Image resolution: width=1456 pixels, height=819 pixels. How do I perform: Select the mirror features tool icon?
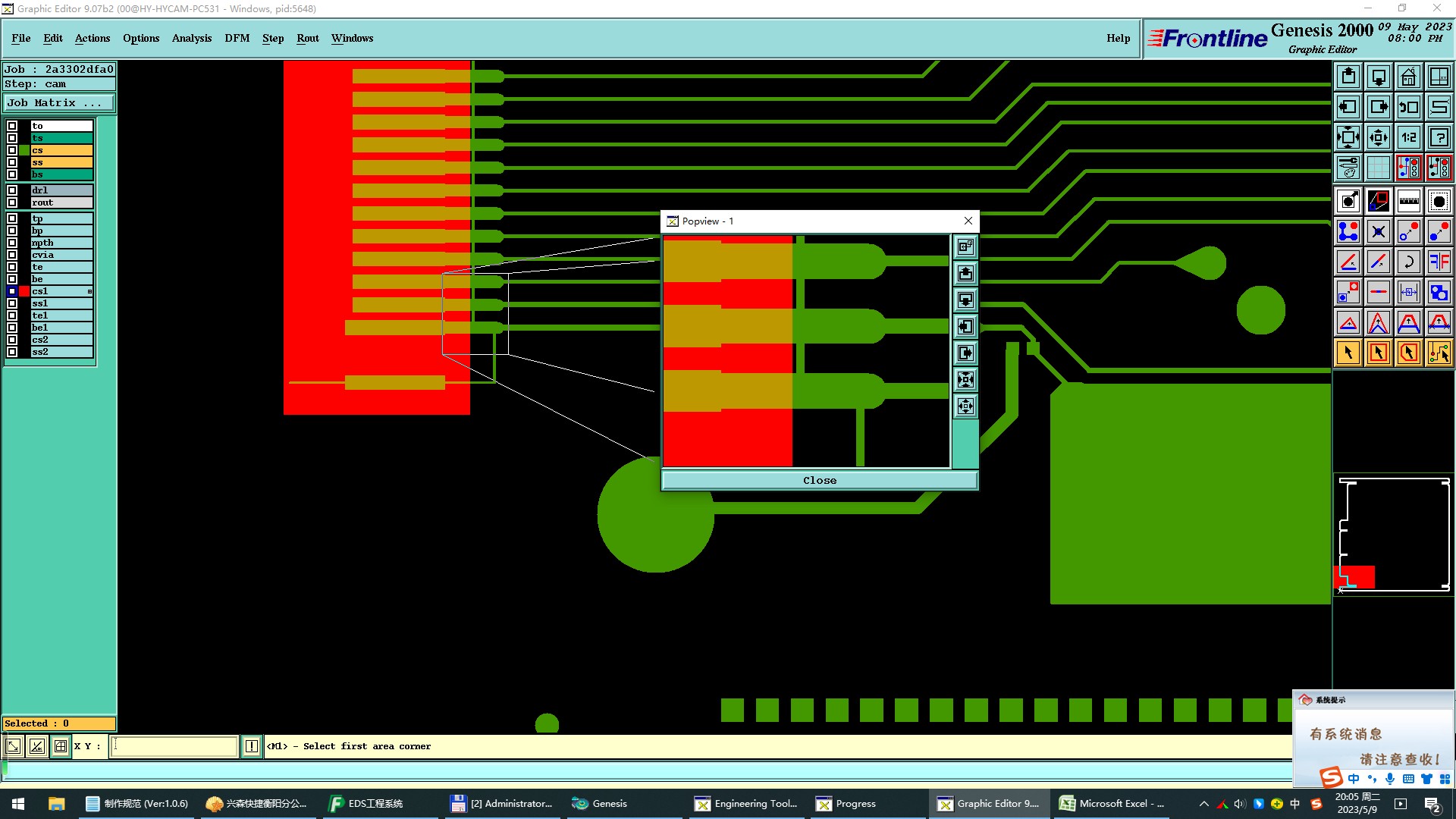coord(1439,262)
